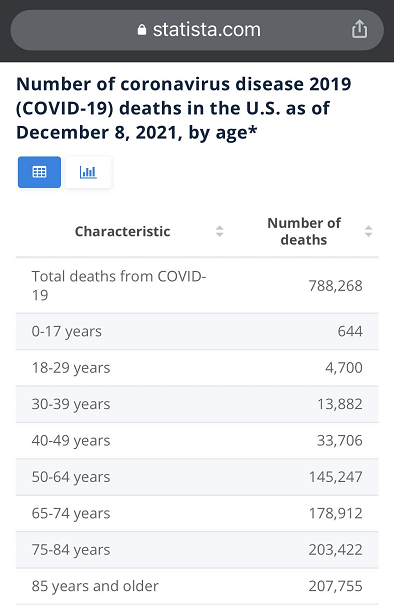This screenshot has height=616, width=394.
Task: Select the 0-17 years row
Action: coord(197,332)
